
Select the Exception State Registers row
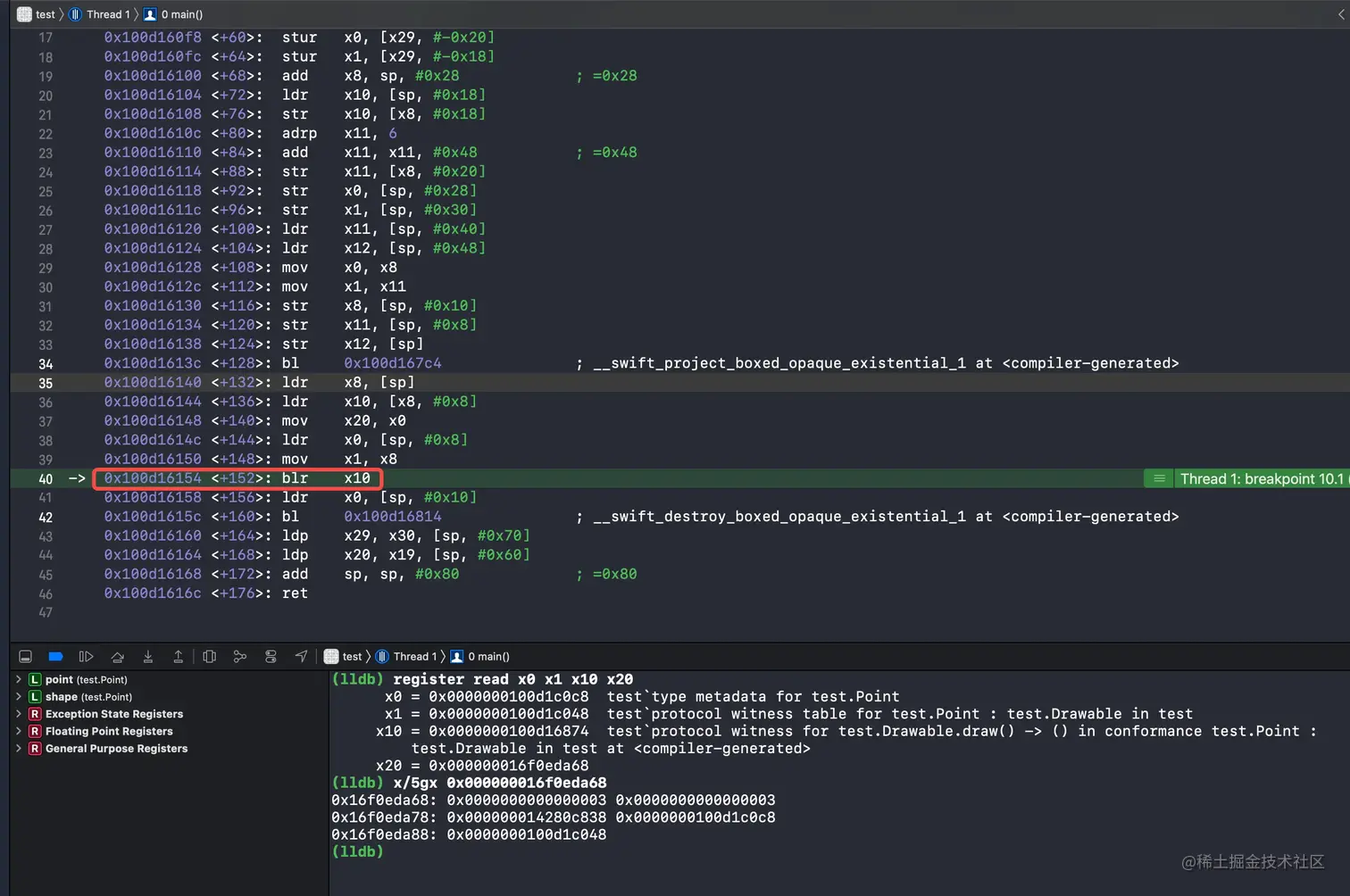point(170,714)
